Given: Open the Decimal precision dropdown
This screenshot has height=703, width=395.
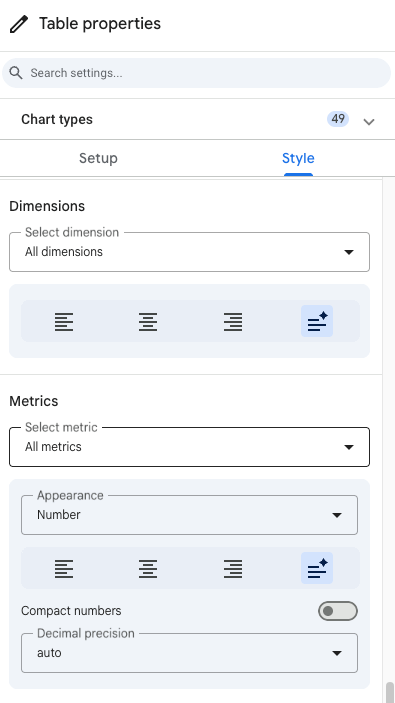Looking at the screenshot, I should 189,653.
